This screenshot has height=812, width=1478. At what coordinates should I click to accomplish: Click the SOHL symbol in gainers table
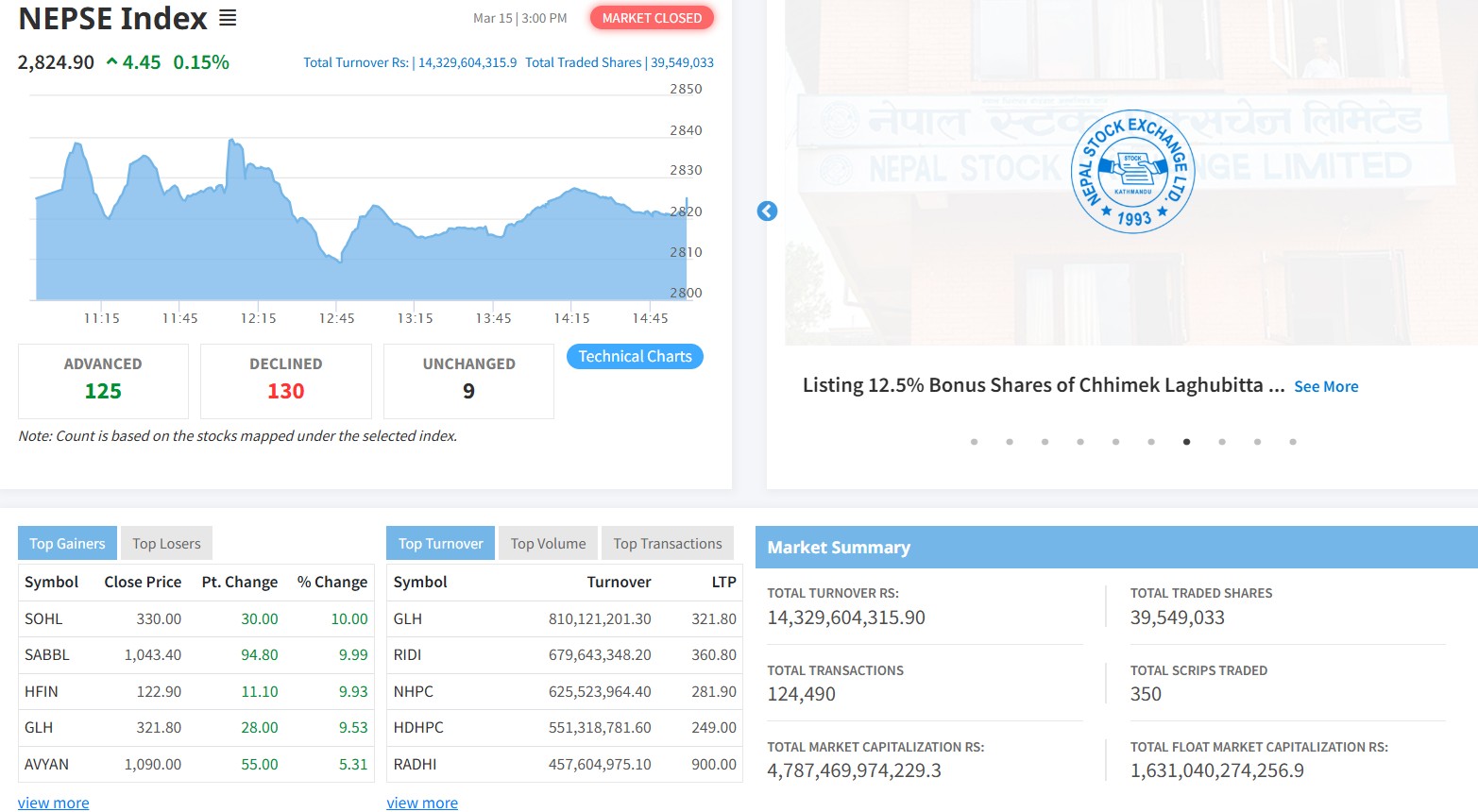pos(43,619)
